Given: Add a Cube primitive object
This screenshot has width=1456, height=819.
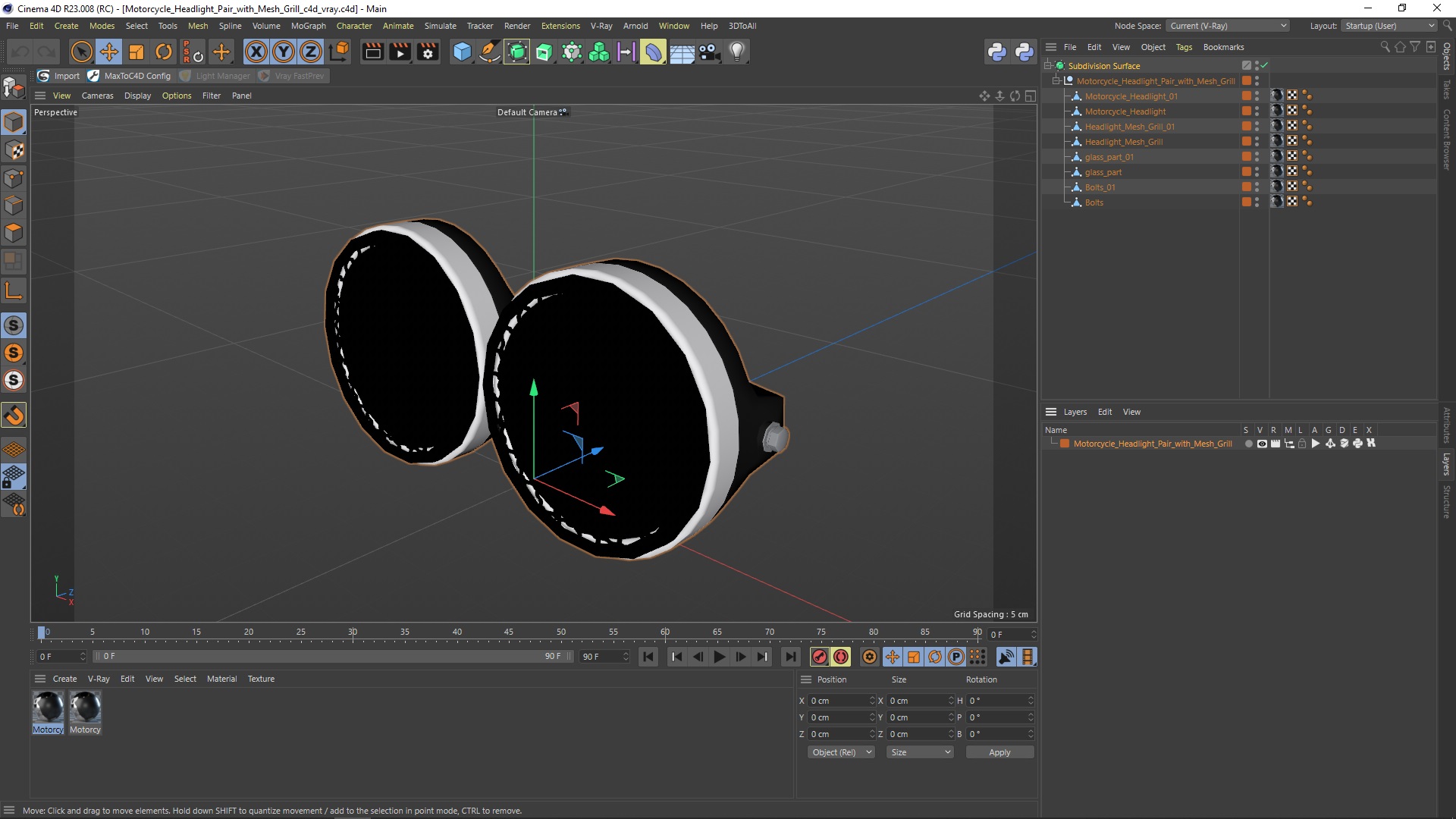Looking at the screenshot, I should [462, 52].
